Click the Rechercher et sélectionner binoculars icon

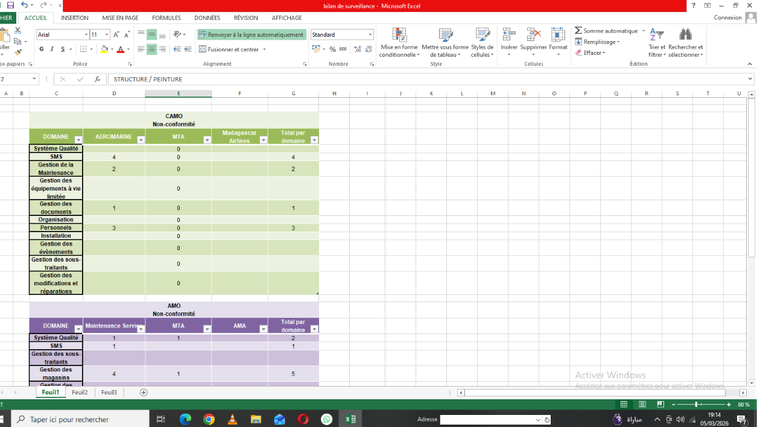point(685,35)
